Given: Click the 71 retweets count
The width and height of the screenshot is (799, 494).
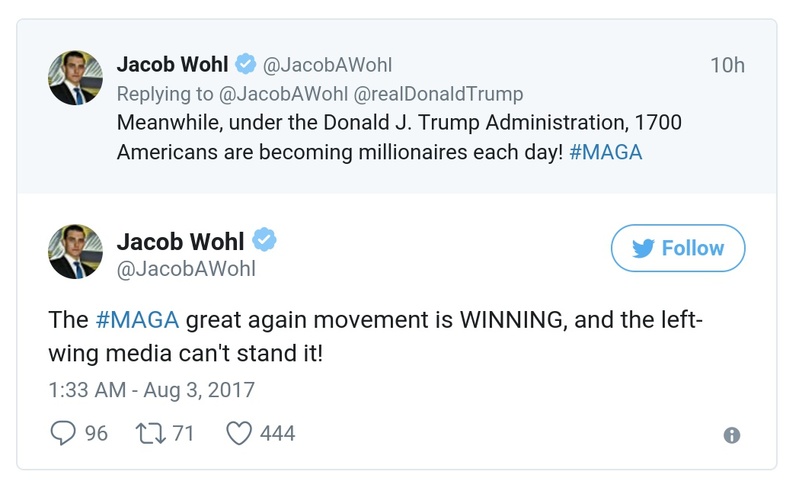Looking at the screenshot, I should 182,433.
